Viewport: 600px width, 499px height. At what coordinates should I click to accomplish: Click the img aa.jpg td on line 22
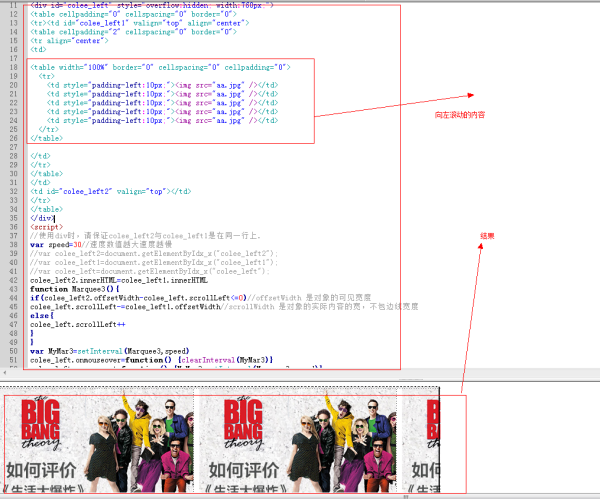(162, 103)
